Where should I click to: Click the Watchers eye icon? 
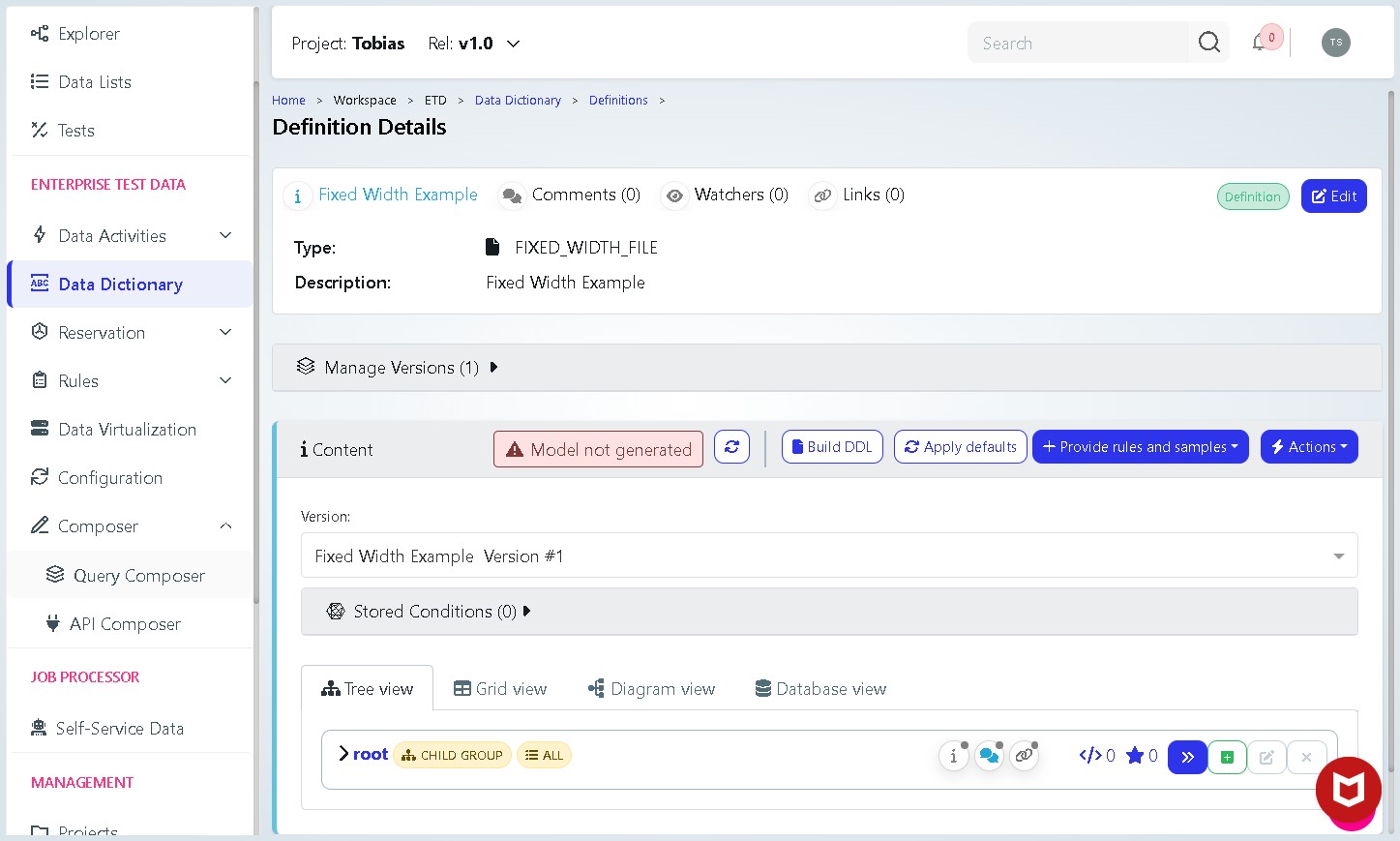(x=674, y=196)
